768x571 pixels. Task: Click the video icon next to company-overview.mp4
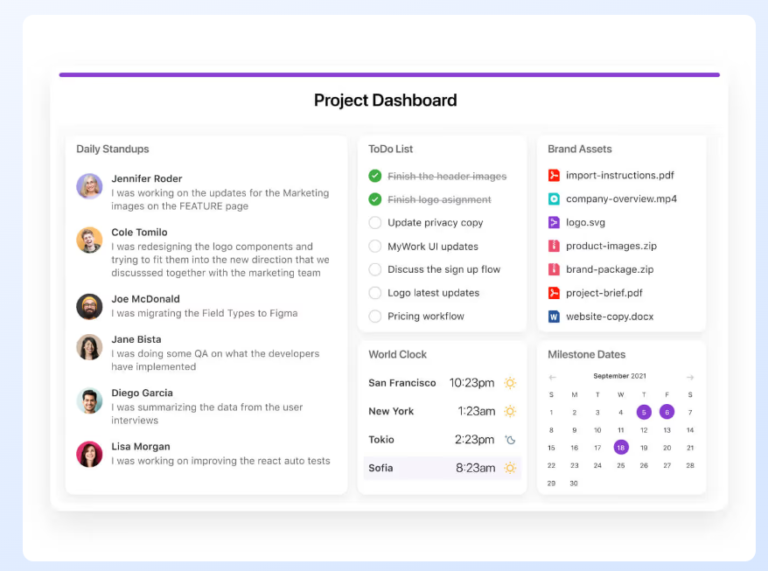click(x=553, y=199)
